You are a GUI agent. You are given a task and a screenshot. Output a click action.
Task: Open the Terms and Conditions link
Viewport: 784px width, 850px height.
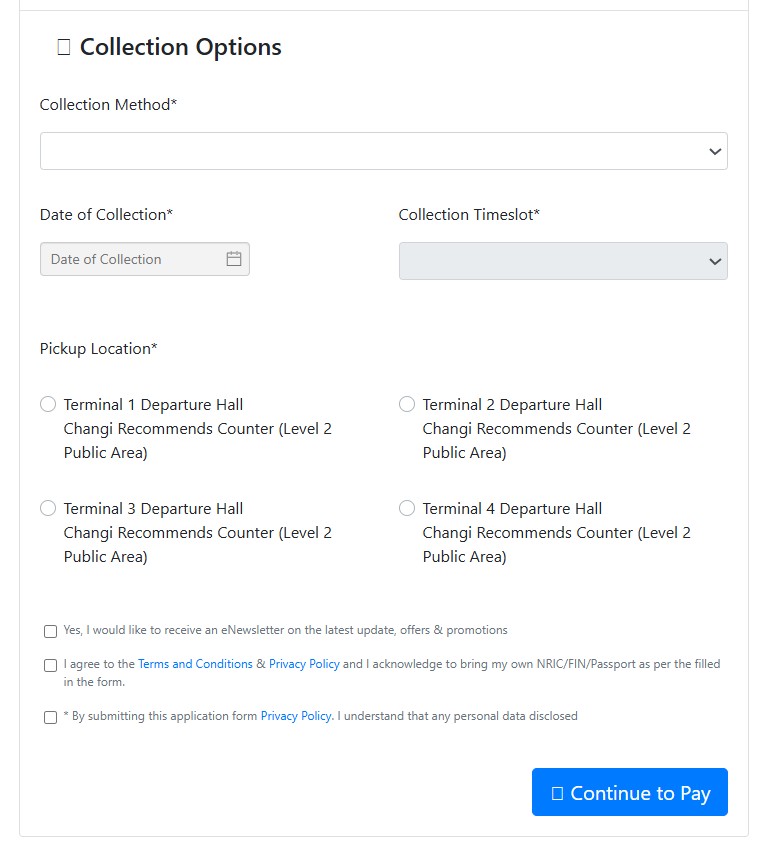click(x=195, y=664)
